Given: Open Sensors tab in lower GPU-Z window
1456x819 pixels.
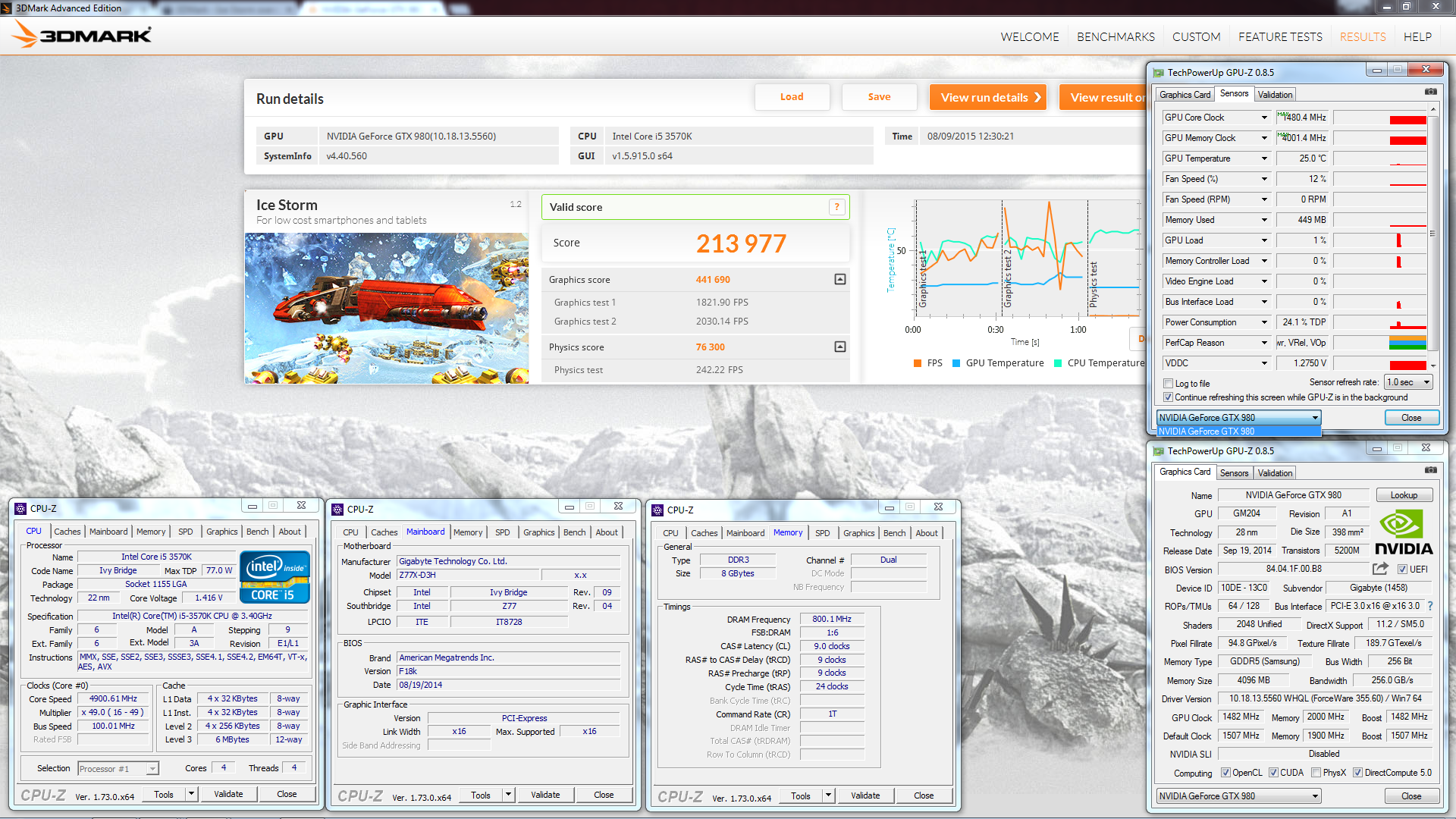Looking at the screenshot, I should 1234,473.
